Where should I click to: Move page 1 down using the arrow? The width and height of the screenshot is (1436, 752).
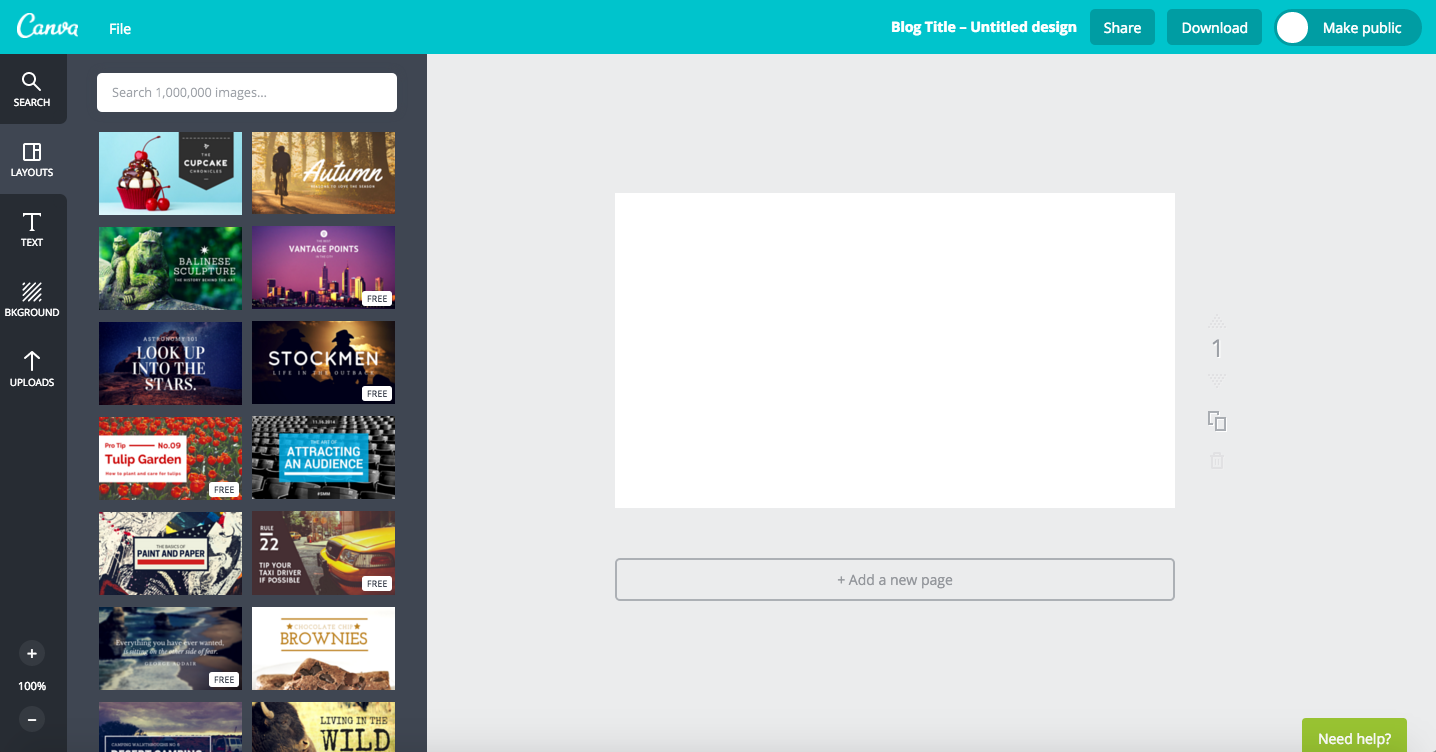pyautogui.click(x=1216, y=381)
